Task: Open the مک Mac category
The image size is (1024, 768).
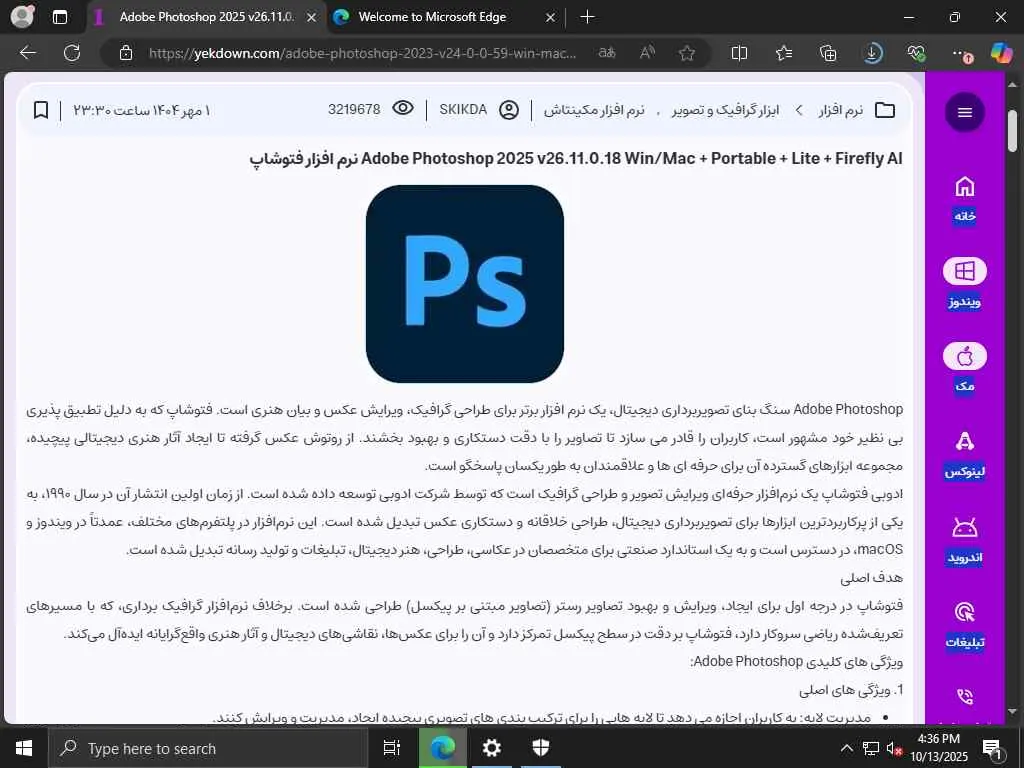Action: [x=965, y=369]
